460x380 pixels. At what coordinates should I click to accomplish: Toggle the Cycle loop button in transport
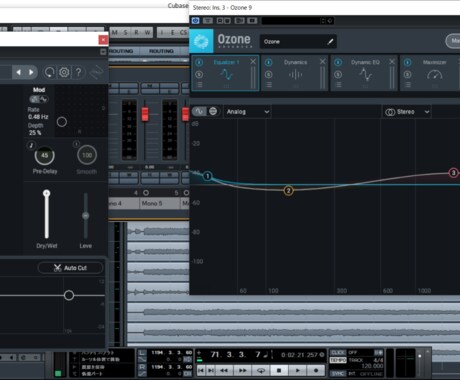click(261, 370)
